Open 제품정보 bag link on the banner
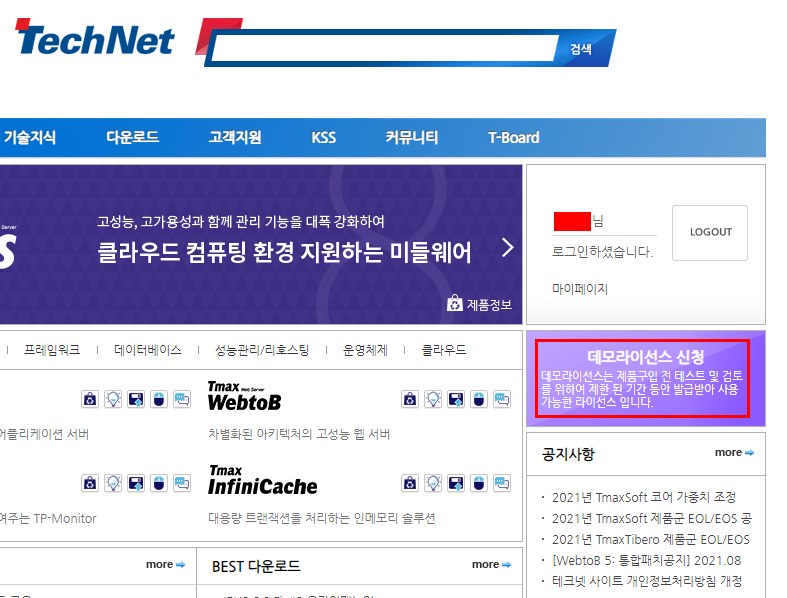Viewport: 787px width, 598px height. click(479, 304)
